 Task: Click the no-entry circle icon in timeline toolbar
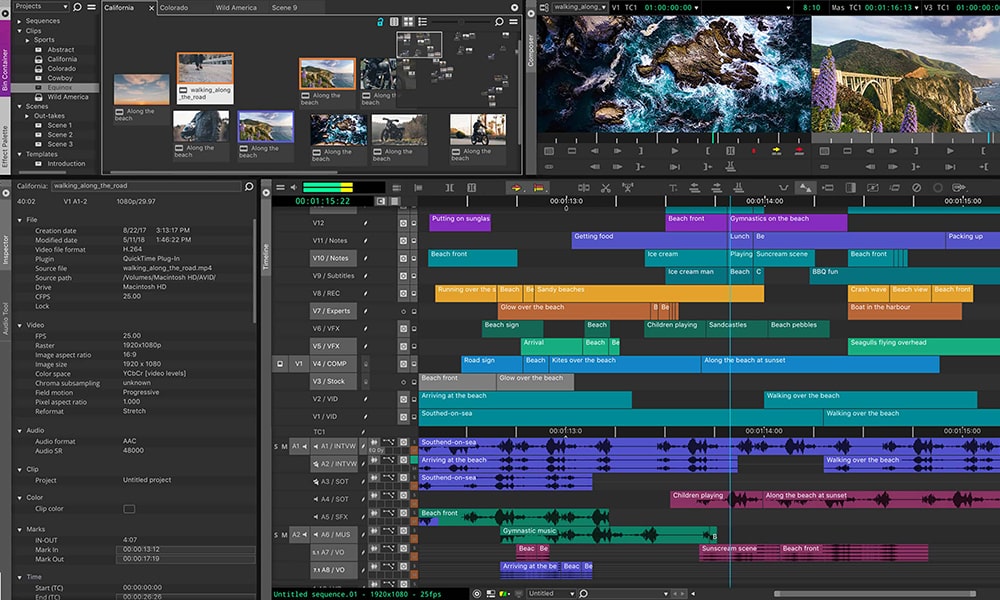coord(916,187)
